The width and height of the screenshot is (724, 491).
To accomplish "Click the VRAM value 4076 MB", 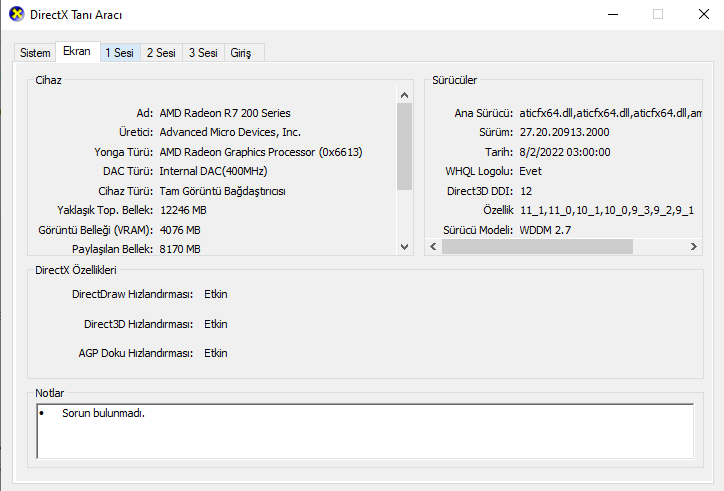I will (x=180, y=230).
